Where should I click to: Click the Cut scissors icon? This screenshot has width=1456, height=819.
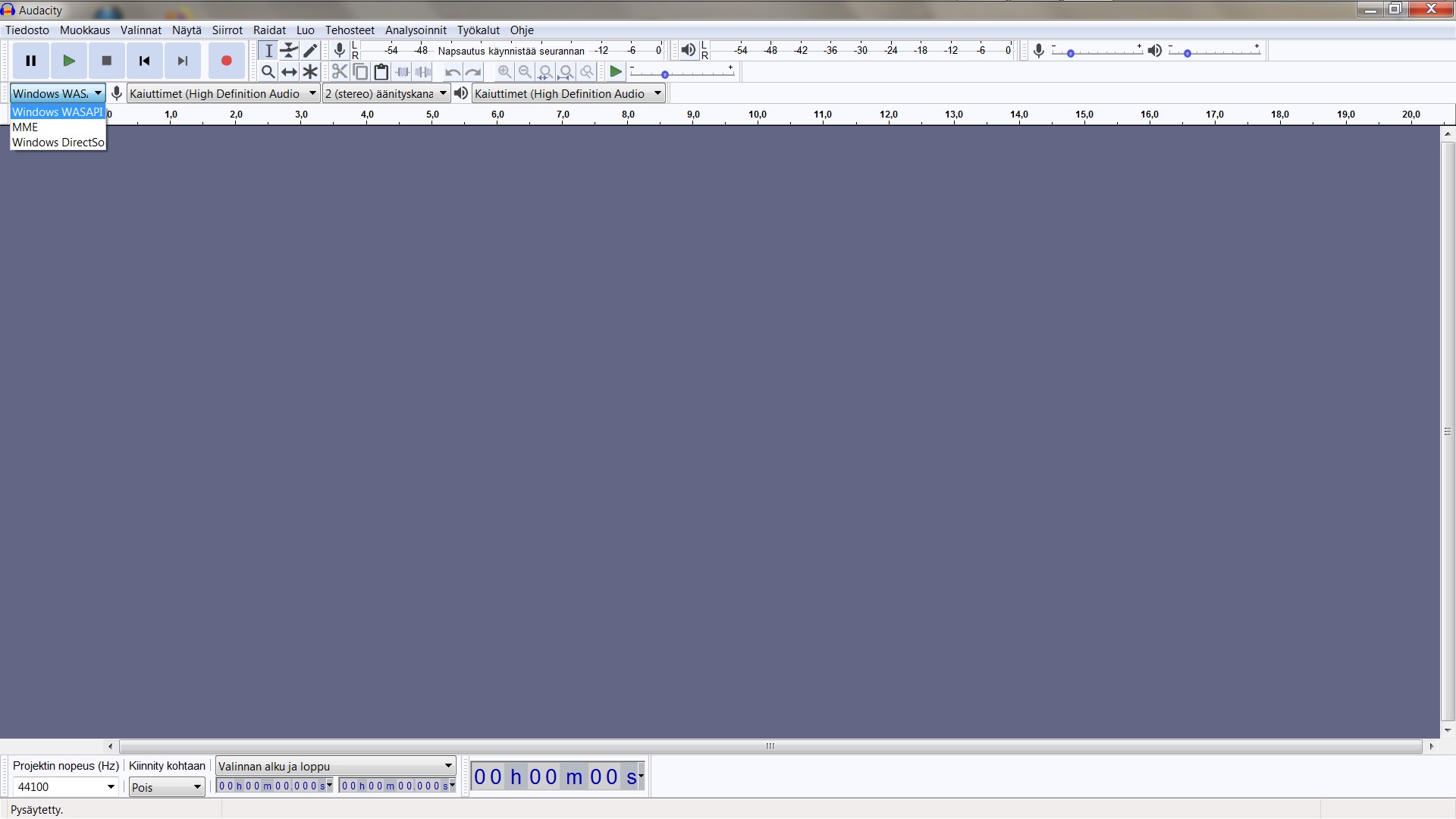click(340, 72)
